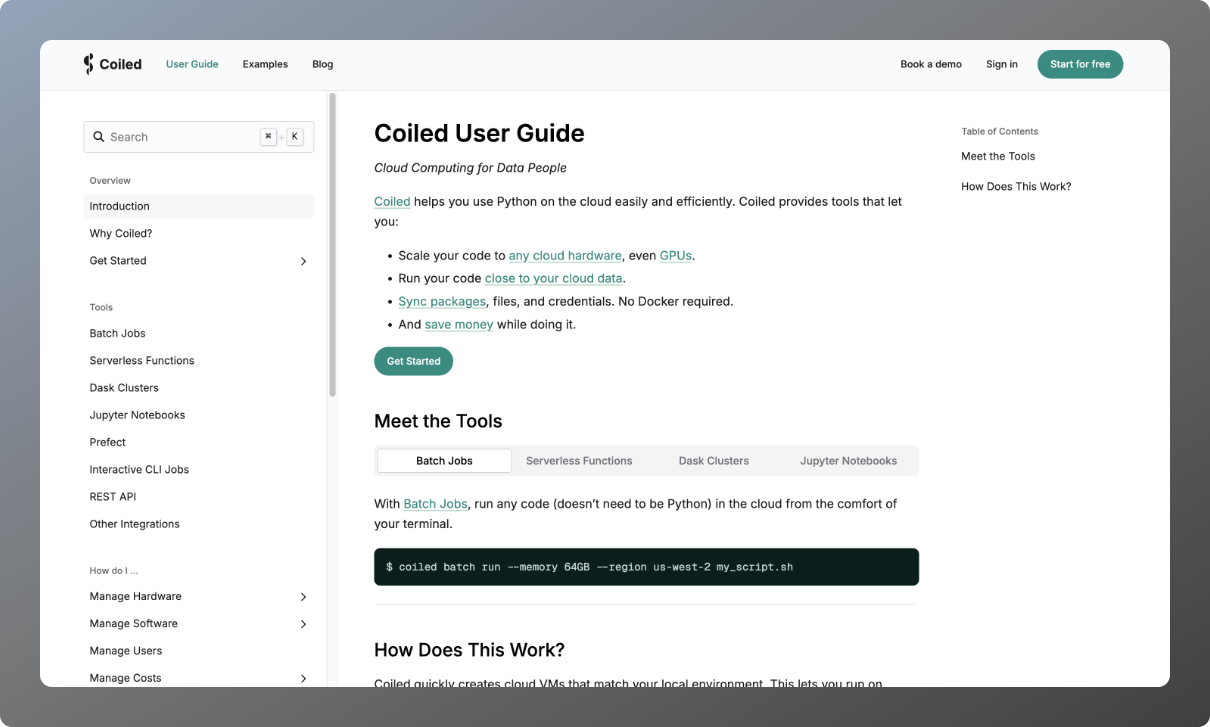Viewport: 1210px width, 727px height.
Task: Click the Start for free button
Action: coord(1080,63)
